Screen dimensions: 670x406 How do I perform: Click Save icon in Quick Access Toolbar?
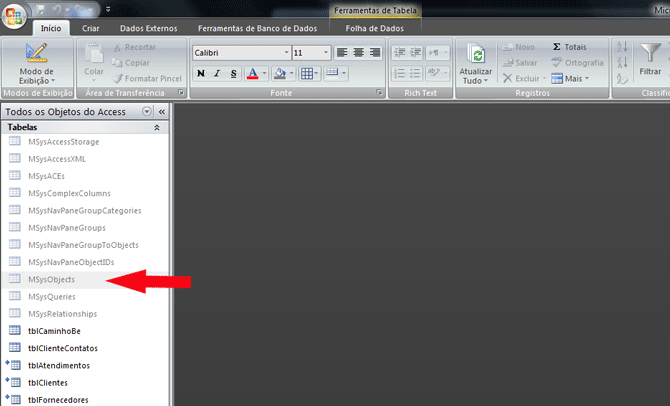point(41,9)
